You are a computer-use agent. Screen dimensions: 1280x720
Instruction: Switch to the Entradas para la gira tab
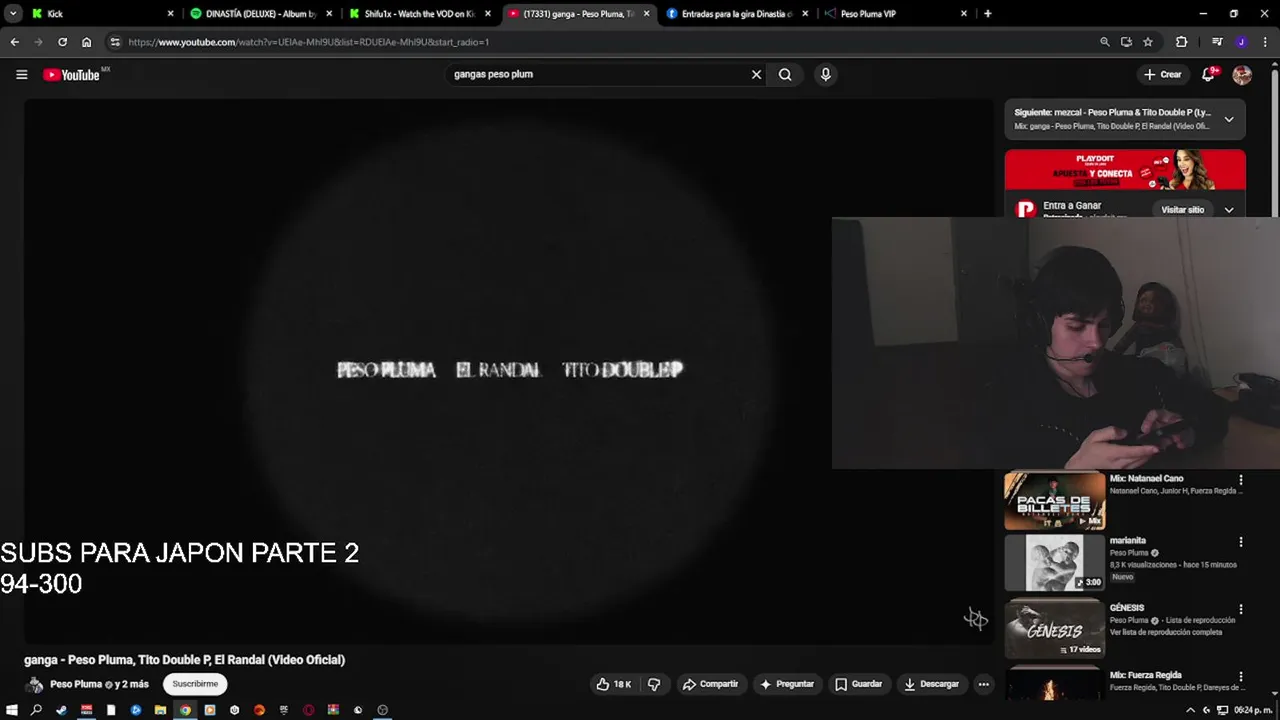tap(736, 14)
